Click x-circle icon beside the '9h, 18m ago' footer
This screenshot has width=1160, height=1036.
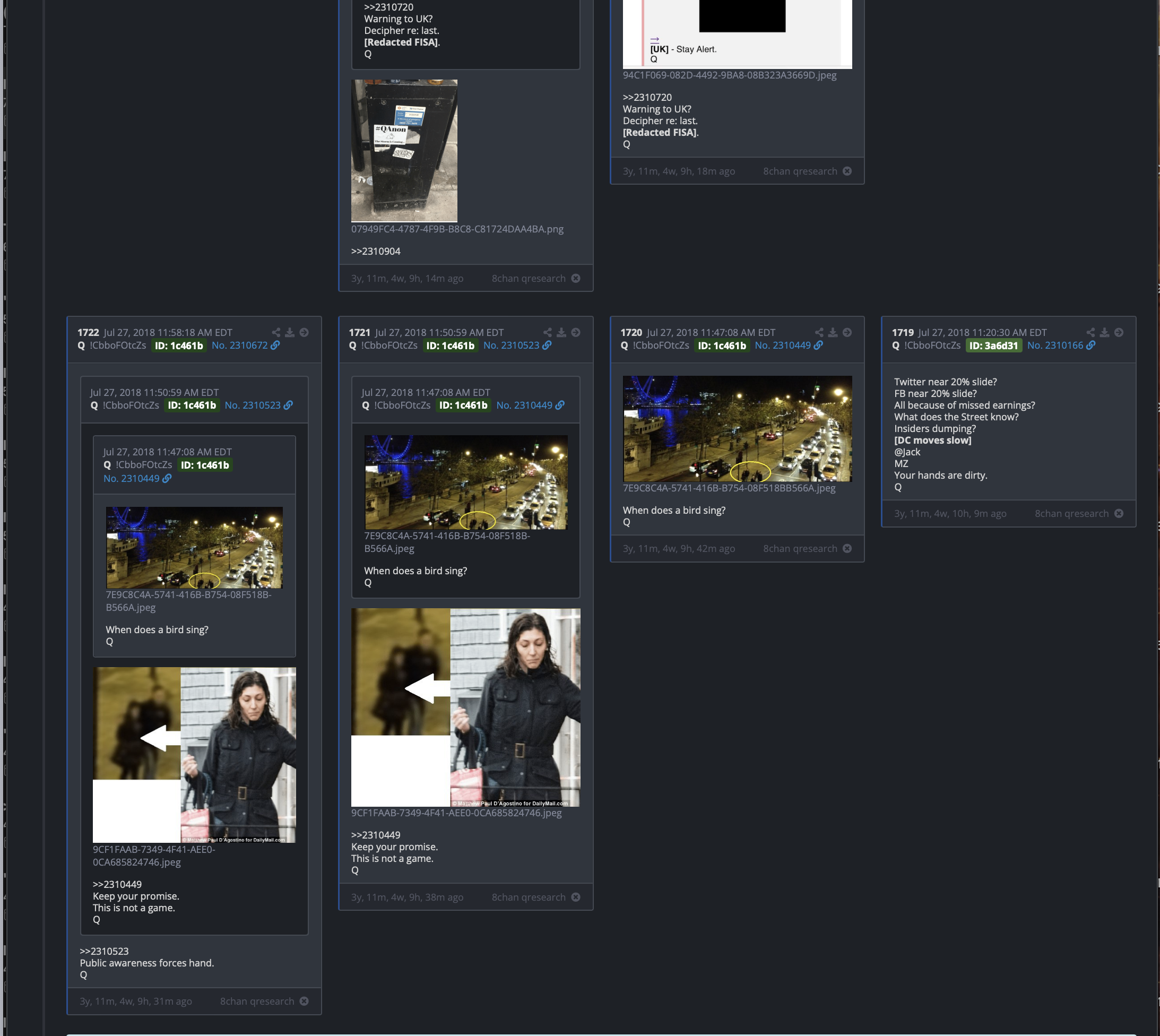pyautogui.click(x=847, y=171)
